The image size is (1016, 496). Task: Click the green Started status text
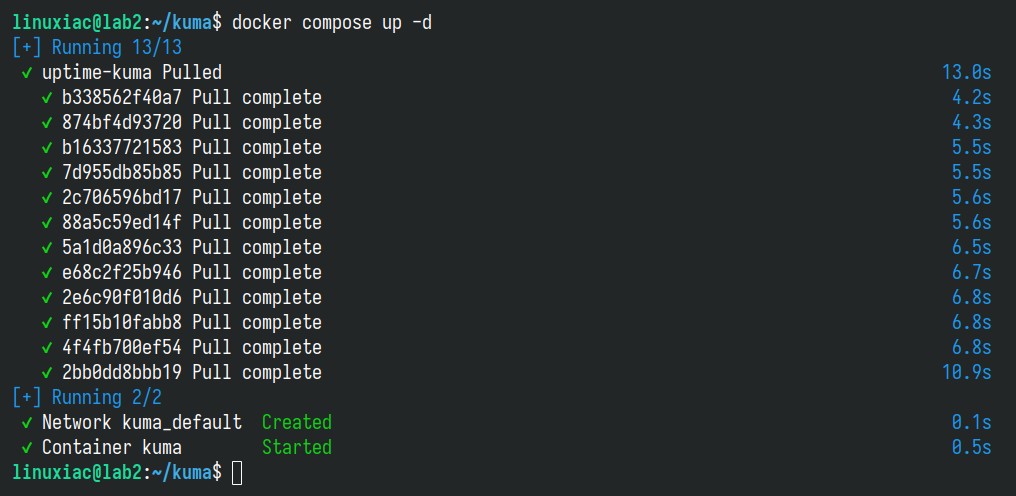point(297,448)
